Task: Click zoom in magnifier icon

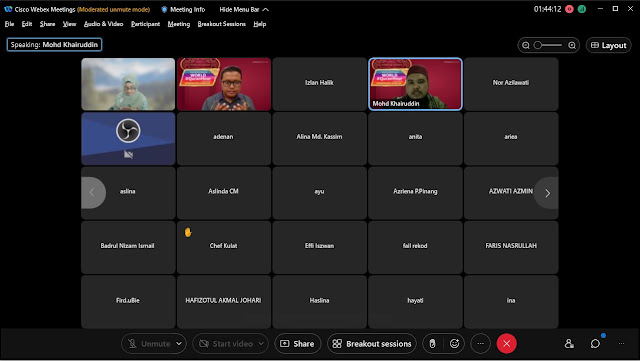Action: pos(572,45)
